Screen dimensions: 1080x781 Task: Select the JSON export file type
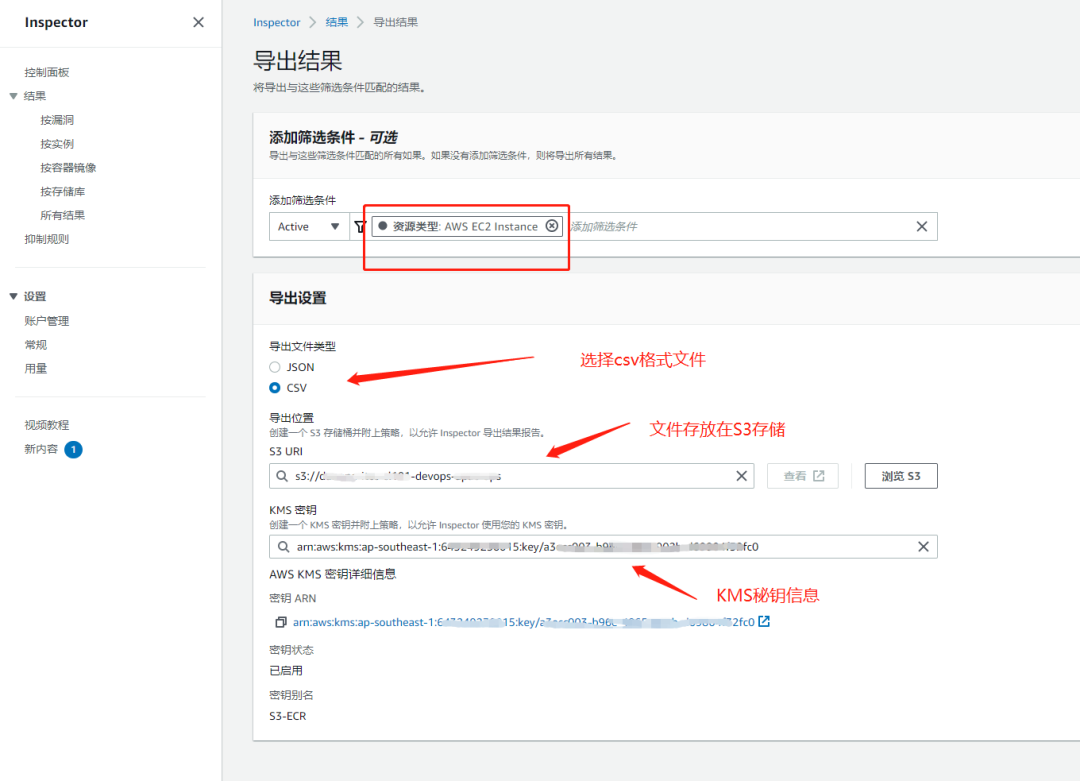click(274, 367)
